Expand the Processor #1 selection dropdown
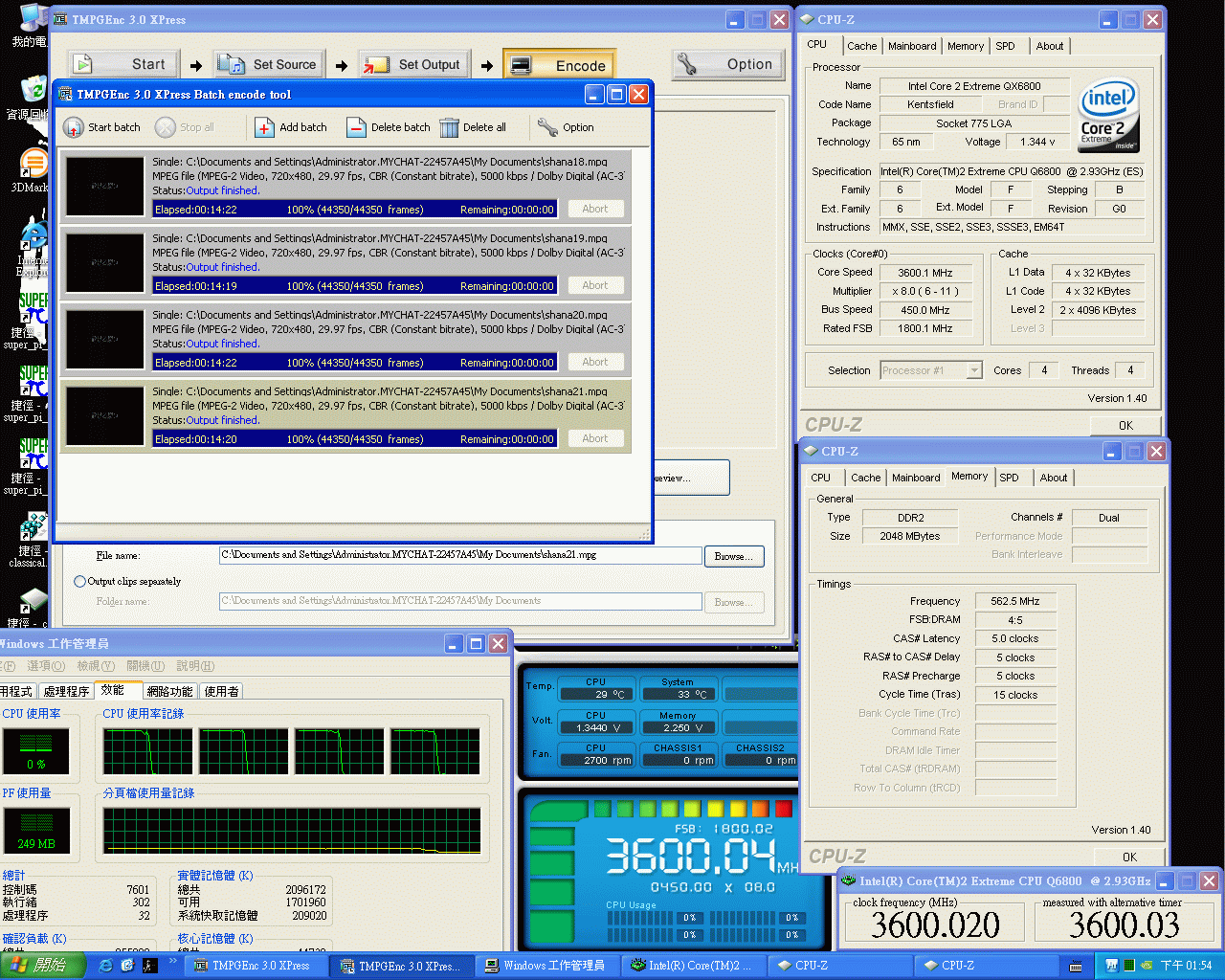Image resolution: width=1225 pixels, height=980 pixels. [974, 370]
